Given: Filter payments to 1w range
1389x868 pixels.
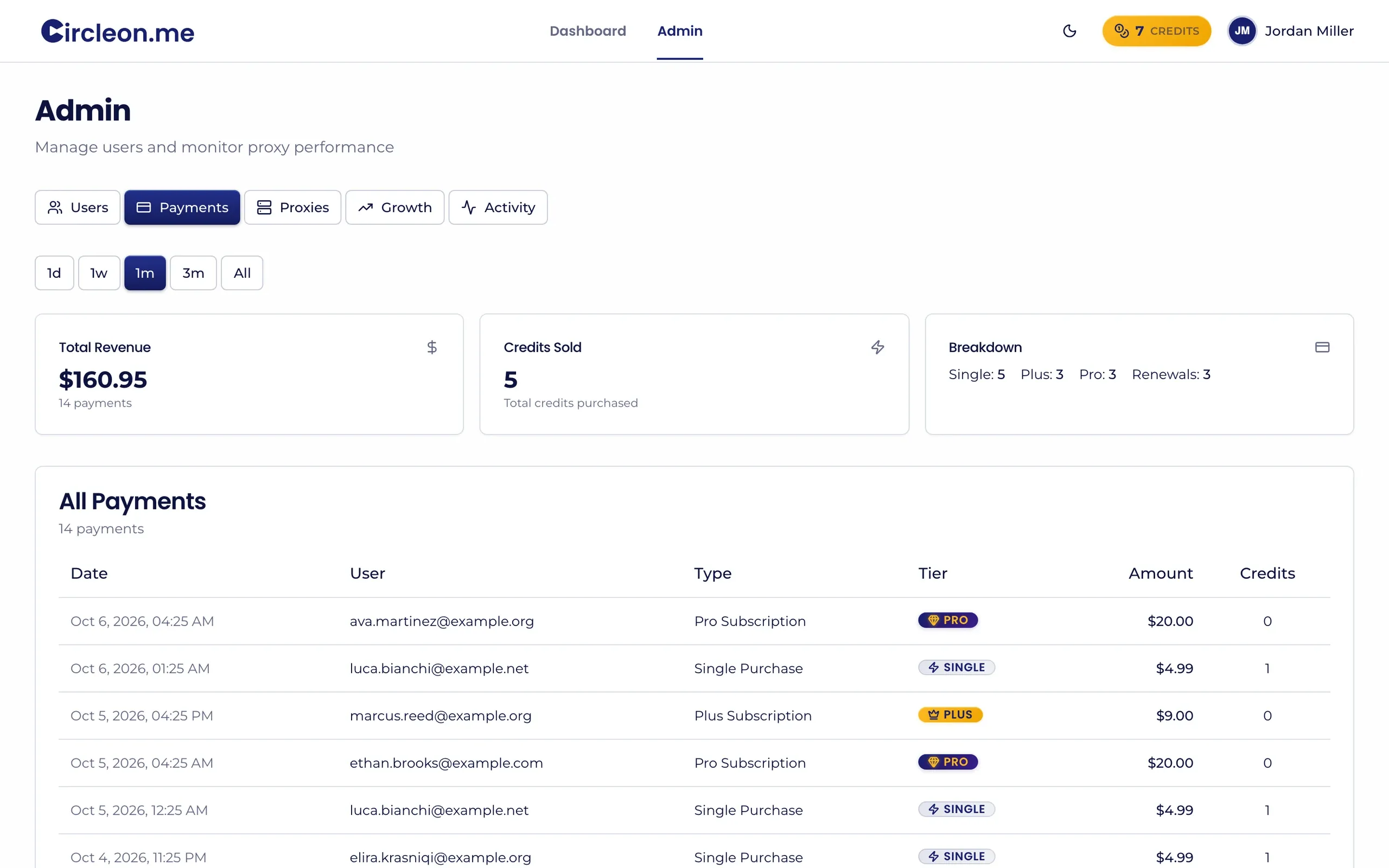Looking at the screenshot, I should [x=99, y=273].
